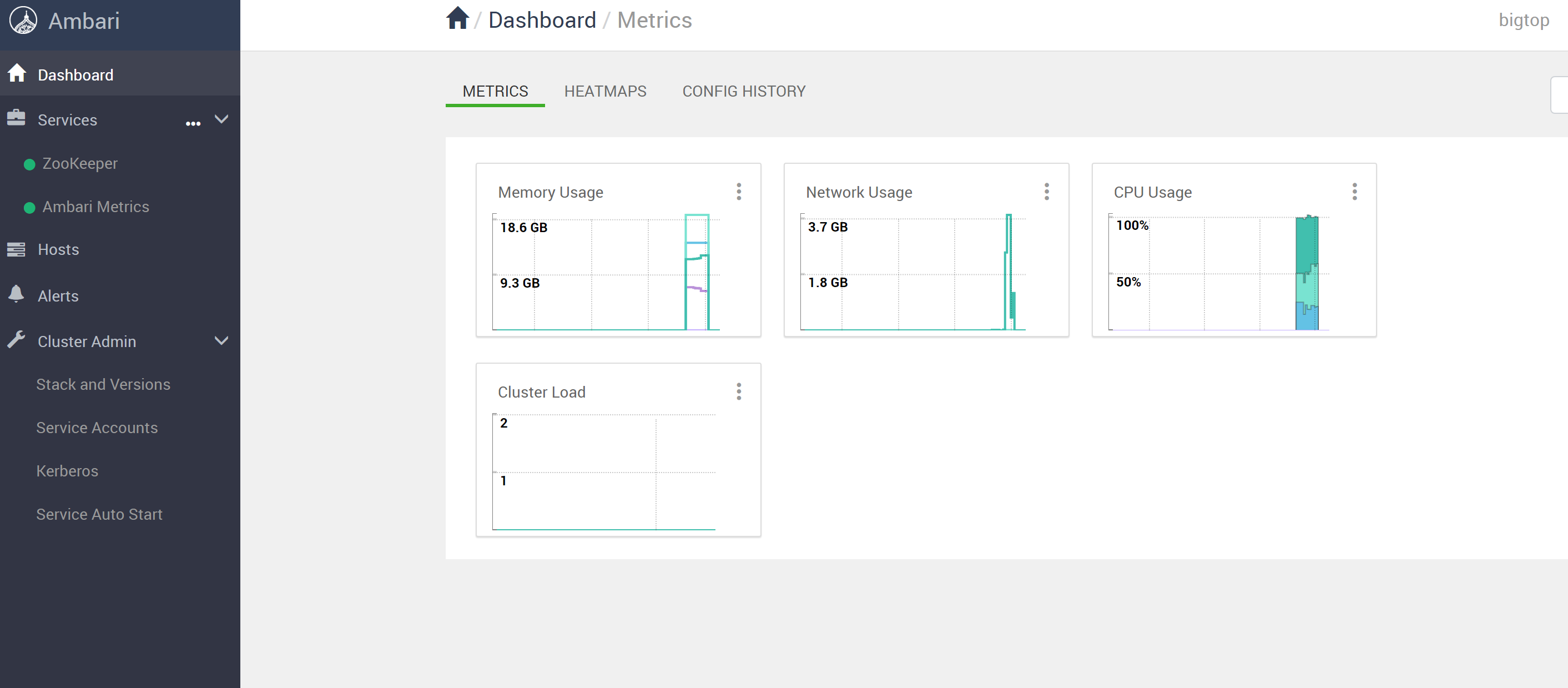Click the Dashboard house icon in sidebar
Viewport: 1568px width, 688px height.
[17, 73]
